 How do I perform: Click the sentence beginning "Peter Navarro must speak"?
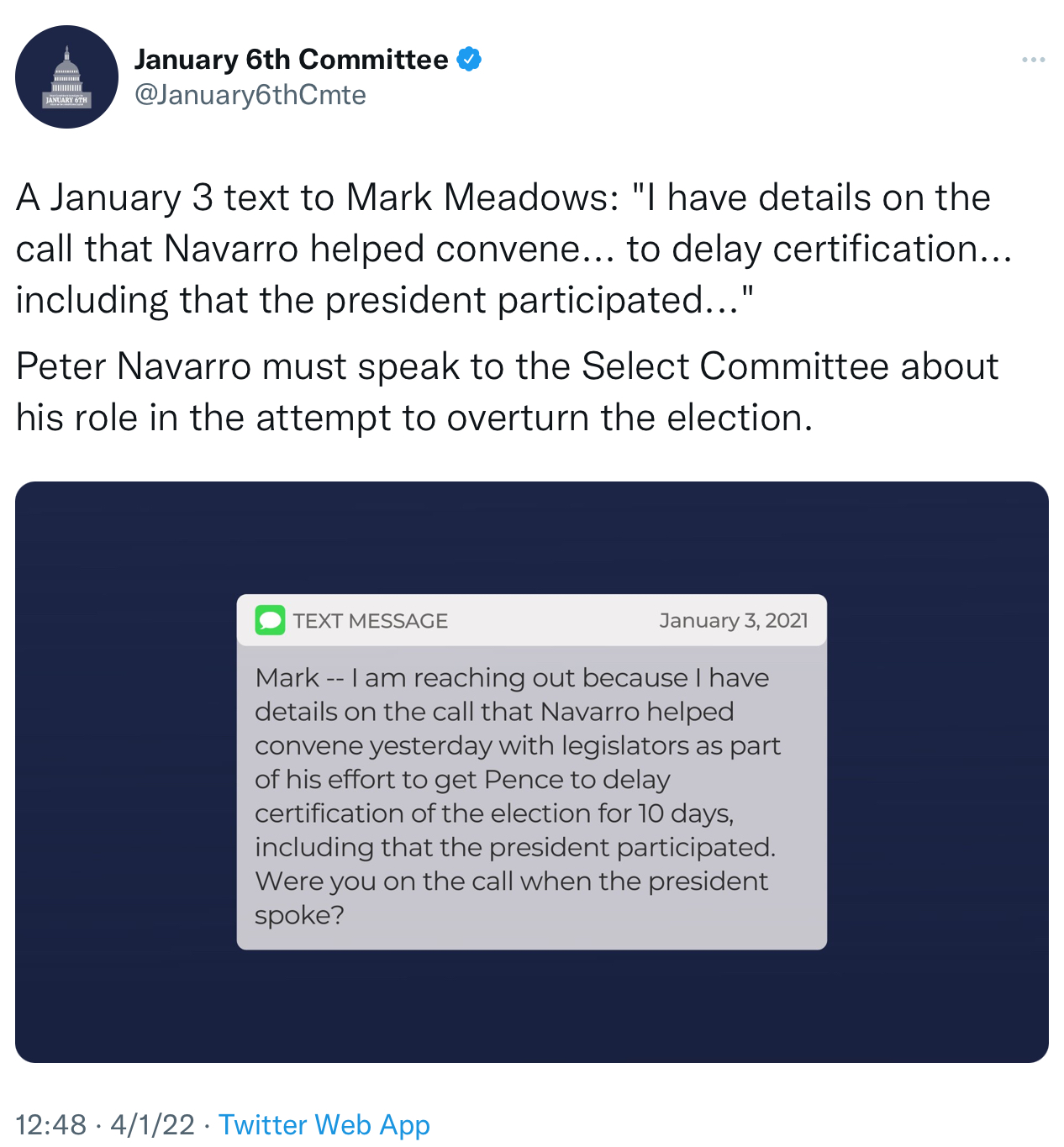[507, 367]
